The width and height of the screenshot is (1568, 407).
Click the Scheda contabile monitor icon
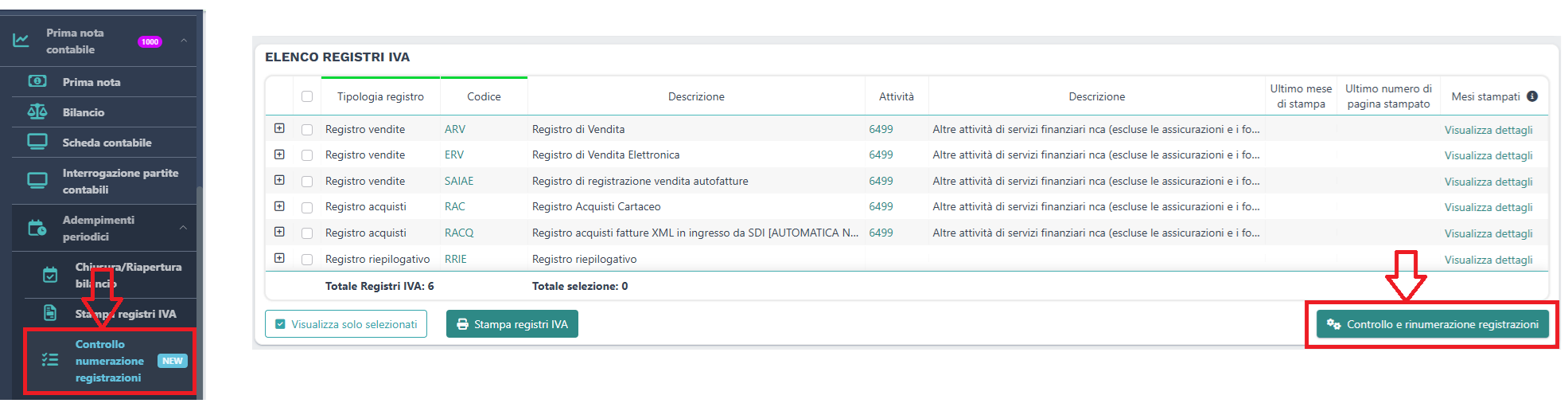tap(37, 142)
